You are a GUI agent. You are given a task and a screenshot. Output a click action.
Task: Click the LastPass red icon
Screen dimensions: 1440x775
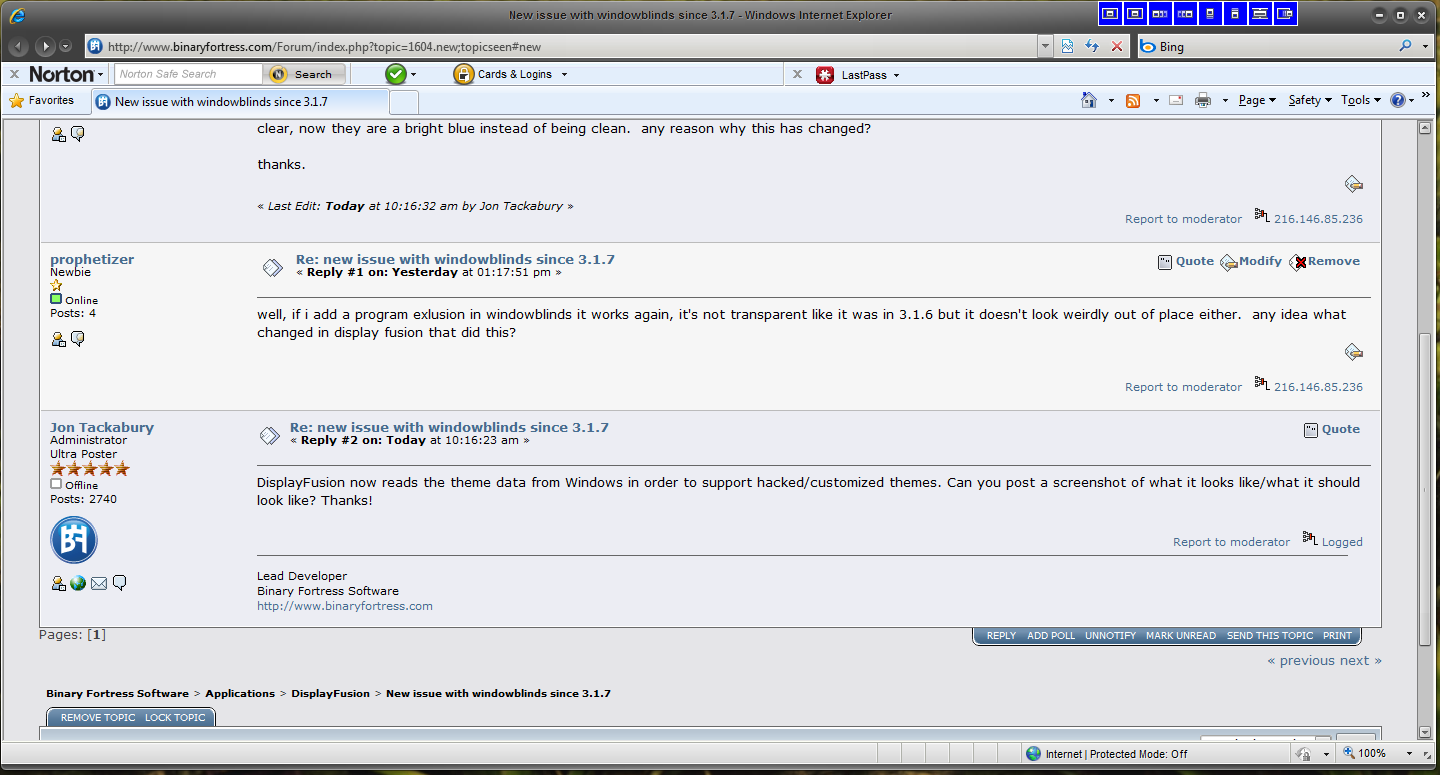coord(825,75)
